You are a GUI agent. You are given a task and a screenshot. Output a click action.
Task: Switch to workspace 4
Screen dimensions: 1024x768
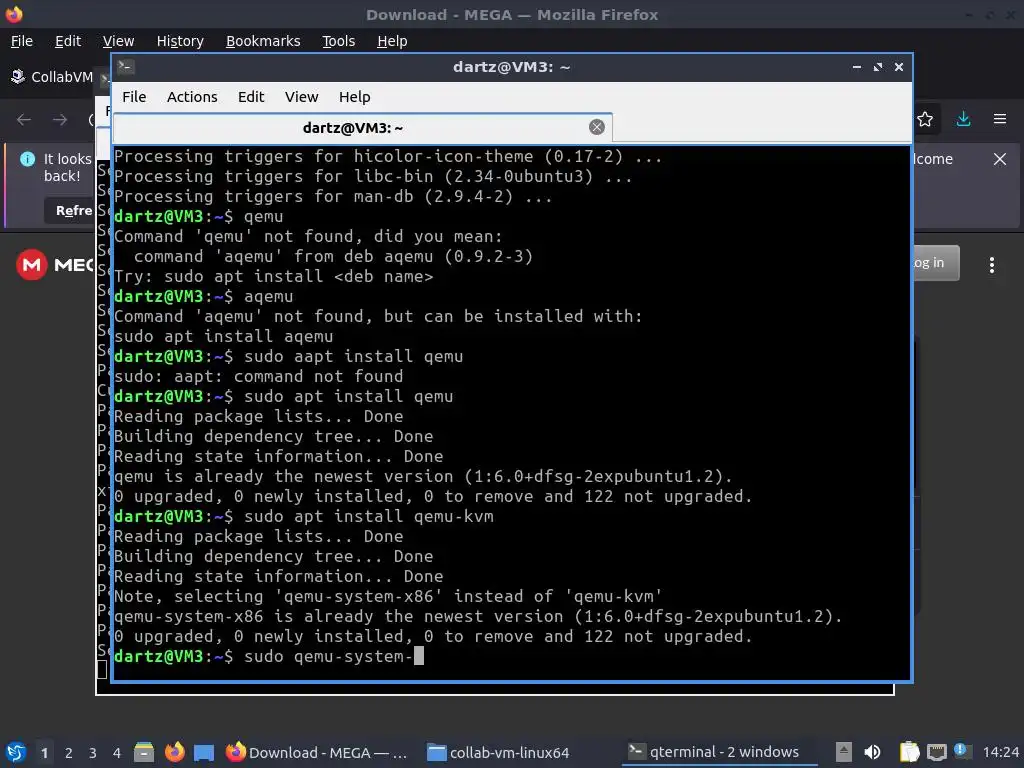coord(117,753)
